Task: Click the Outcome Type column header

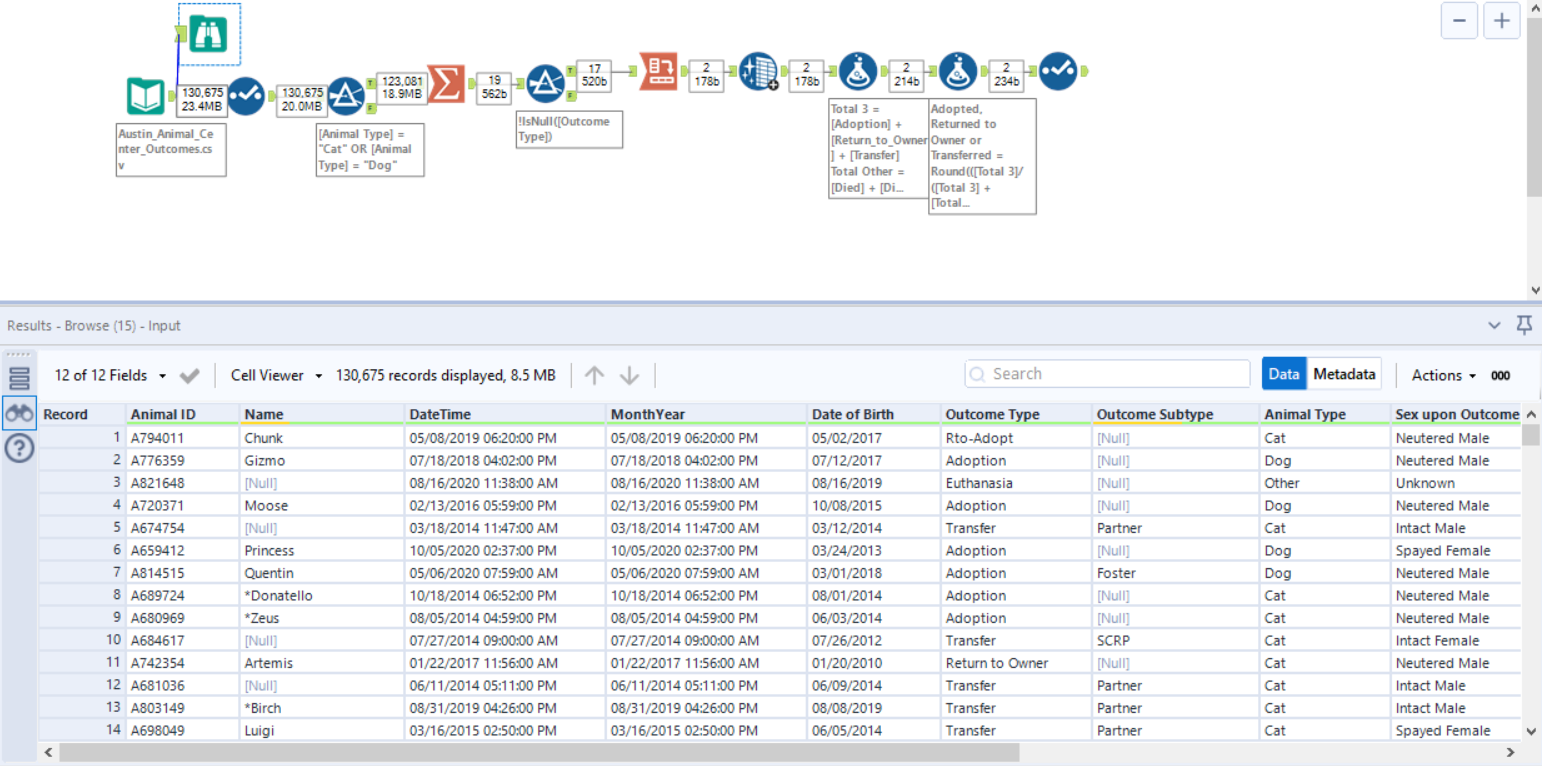Action: [x=992, y=414]
